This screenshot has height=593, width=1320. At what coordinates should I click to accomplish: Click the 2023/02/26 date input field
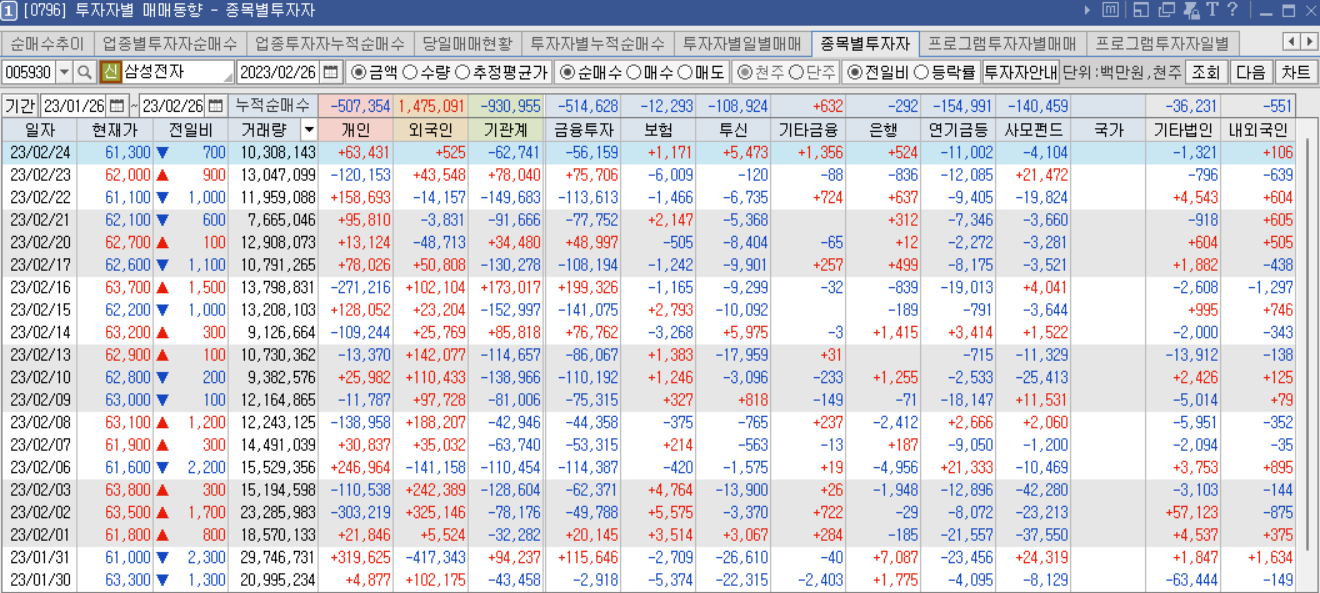tap(279, 72)
